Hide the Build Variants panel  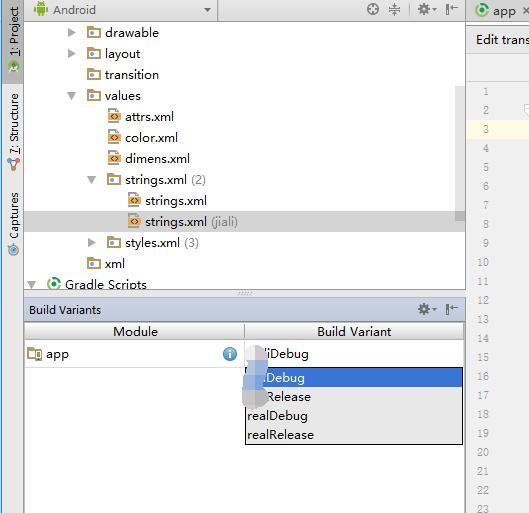tap(451, 309)
